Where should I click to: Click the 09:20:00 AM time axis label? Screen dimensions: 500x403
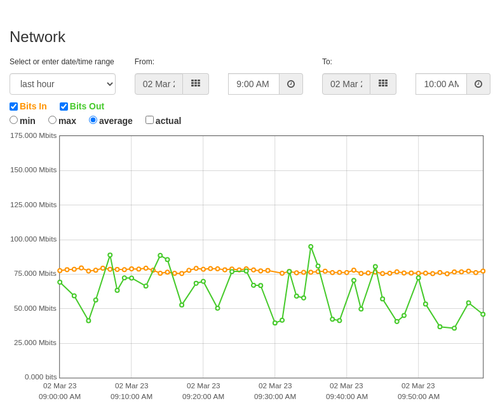pyautogui.click(x=203, y=397)
